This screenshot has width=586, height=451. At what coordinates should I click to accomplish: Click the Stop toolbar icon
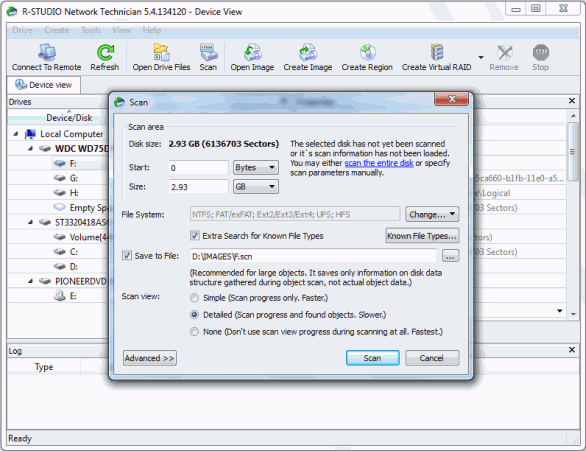point(540,52)
